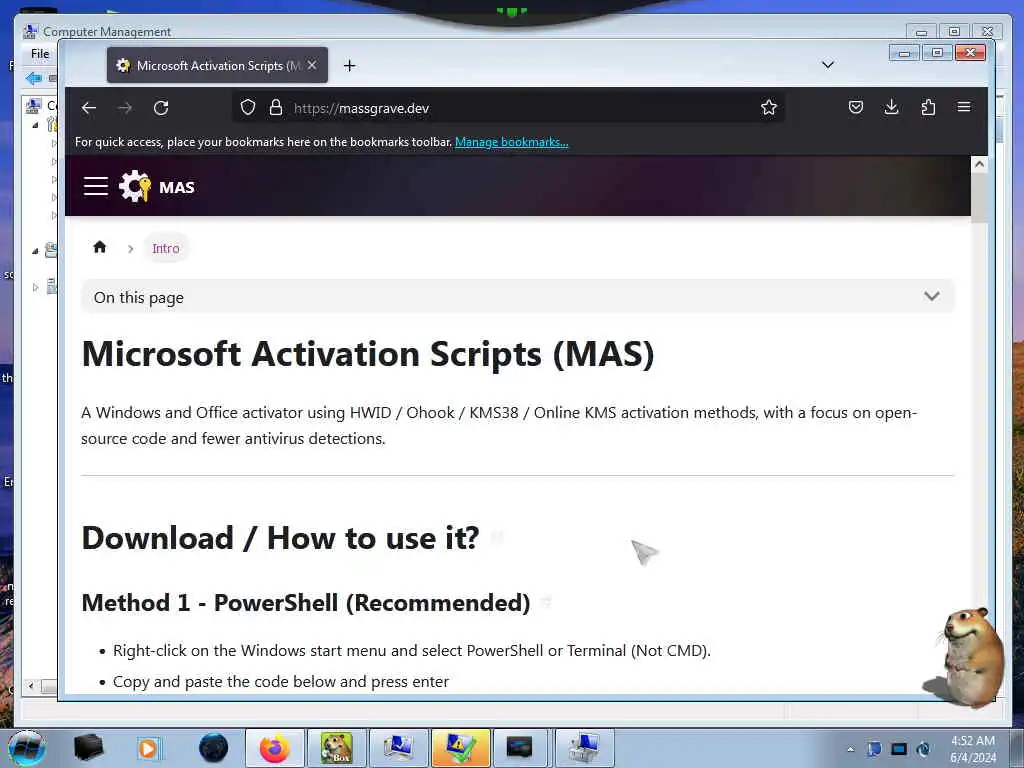This screenshot has width=1024, height=768.
Task: Open a new browser tab
Action: [x=349, y=65]
